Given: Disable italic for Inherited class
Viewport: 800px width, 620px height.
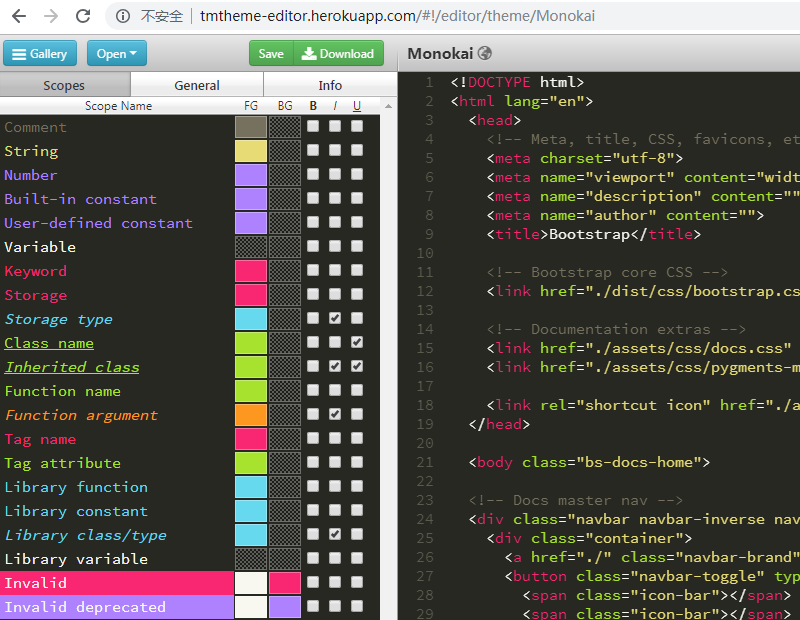Looking at the screenshot, I should tap(335, 366).
